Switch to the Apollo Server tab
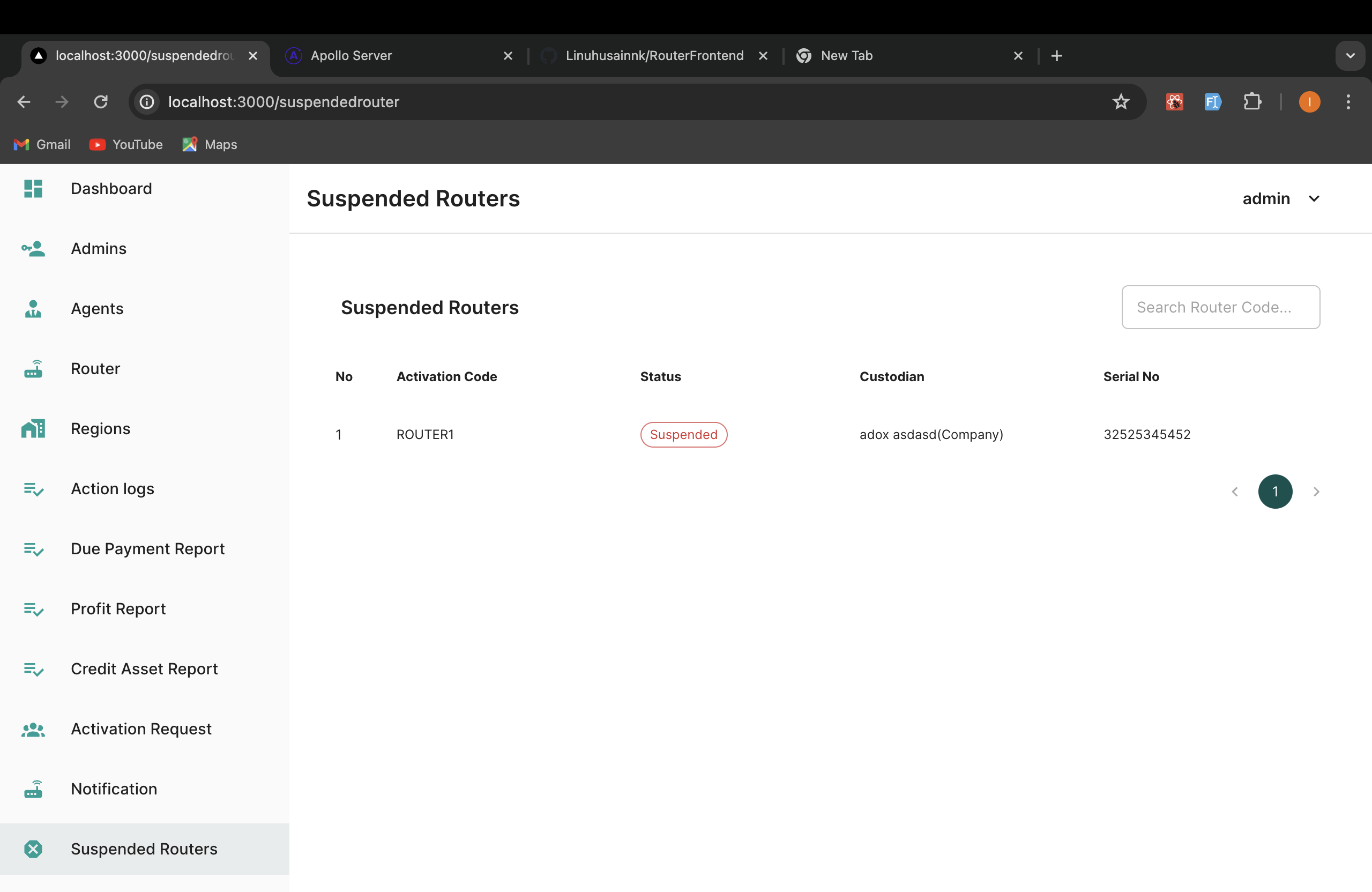The width and height of the screenshot is (1372, 892). [x=351, y=56]
